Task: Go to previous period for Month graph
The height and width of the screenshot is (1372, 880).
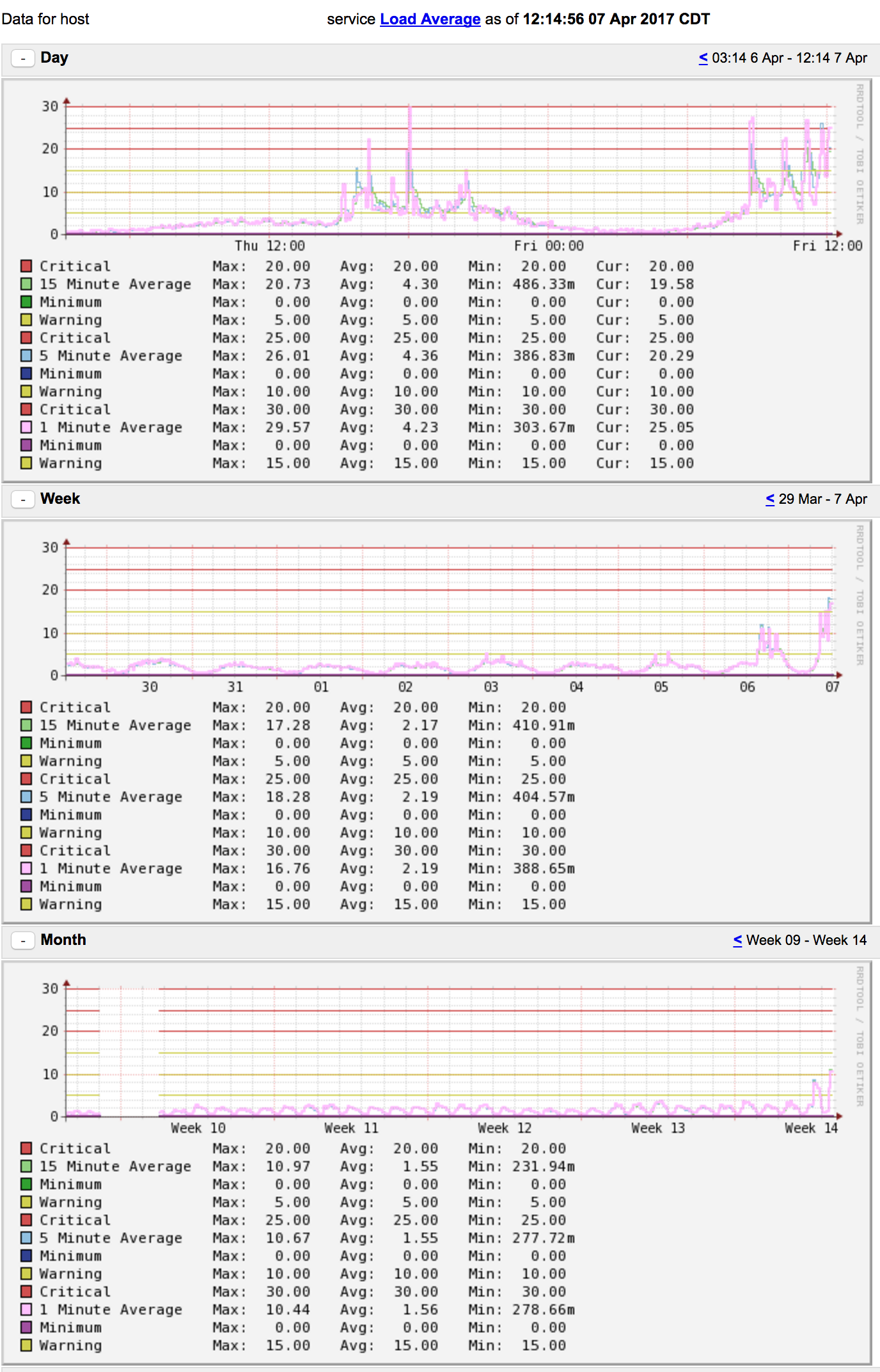Action: click(737, 940)
